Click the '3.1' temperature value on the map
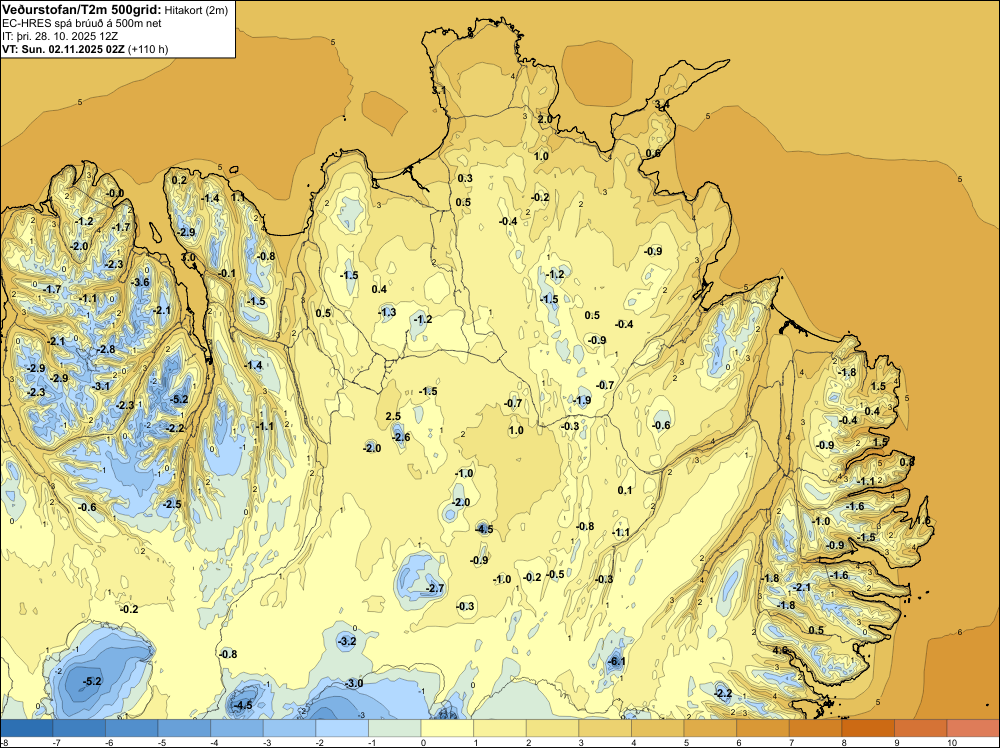The height and width of the screenshot is (748, 1000). [439, 90]
